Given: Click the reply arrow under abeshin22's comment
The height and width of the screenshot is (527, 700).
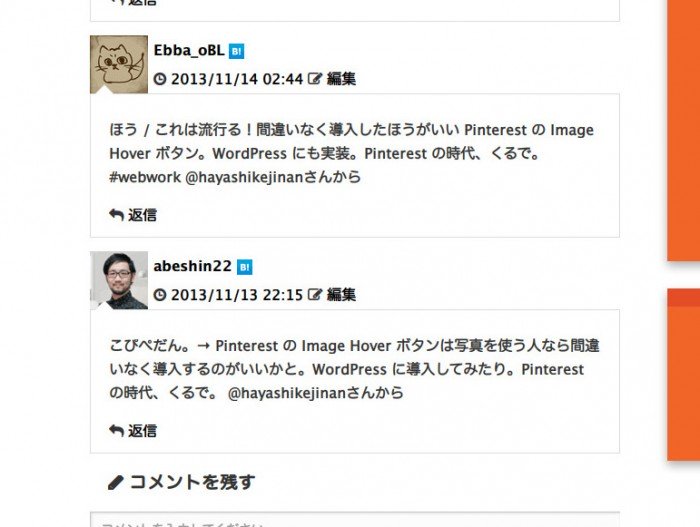Looking at the screenshot, I should point(116,431).
